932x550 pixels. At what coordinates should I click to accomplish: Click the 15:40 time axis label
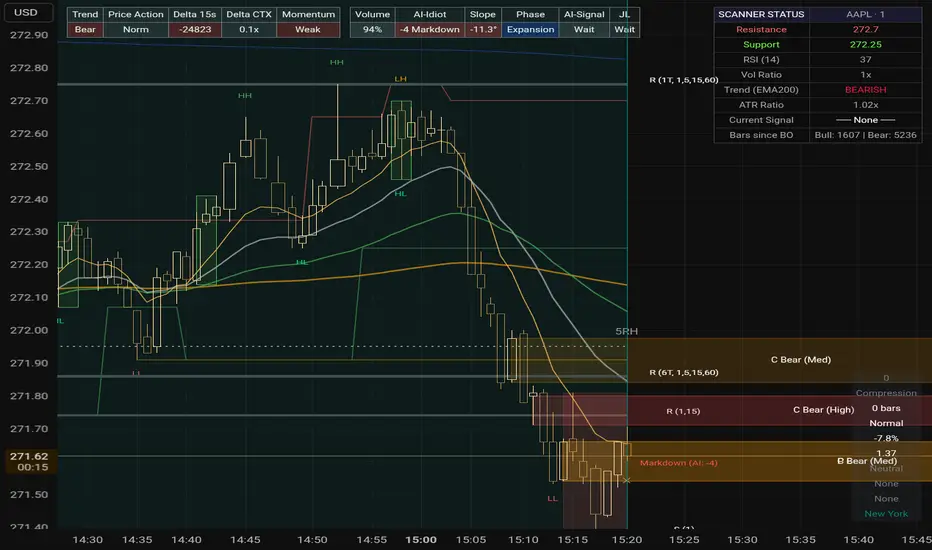click(x=858, y=540)
